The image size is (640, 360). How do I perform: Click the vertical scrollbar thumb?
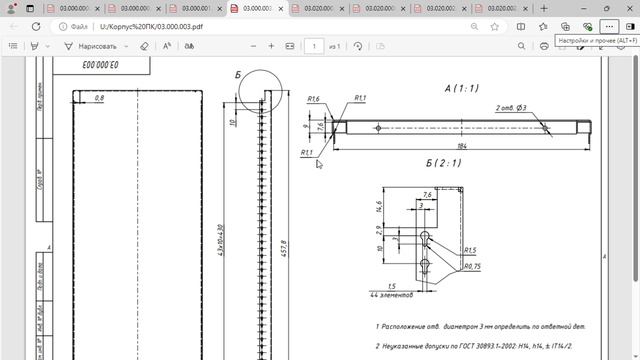[x=636, y=168]
